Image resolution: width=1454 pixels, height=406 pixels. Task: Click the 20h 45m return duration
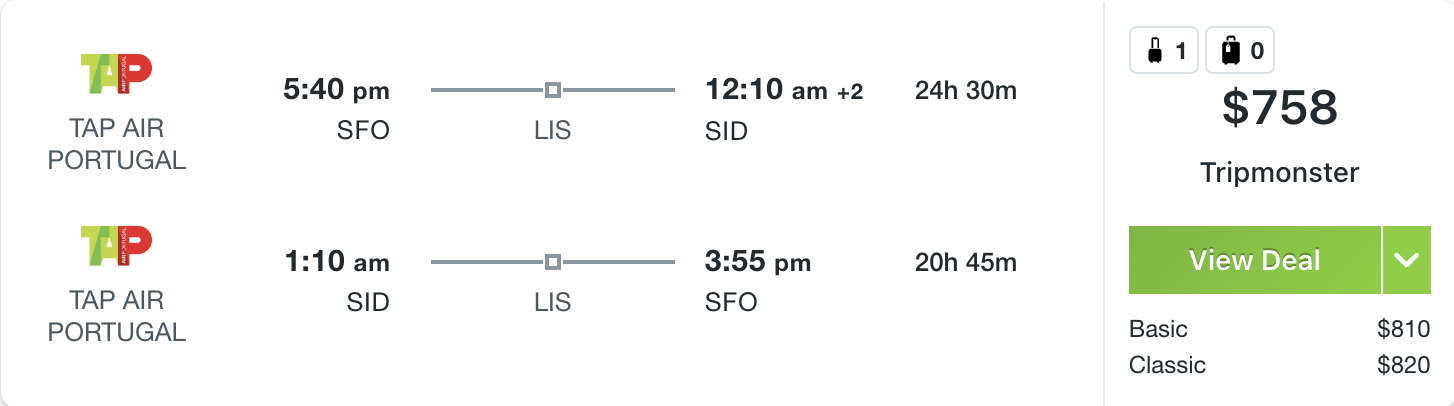point(965,263)
